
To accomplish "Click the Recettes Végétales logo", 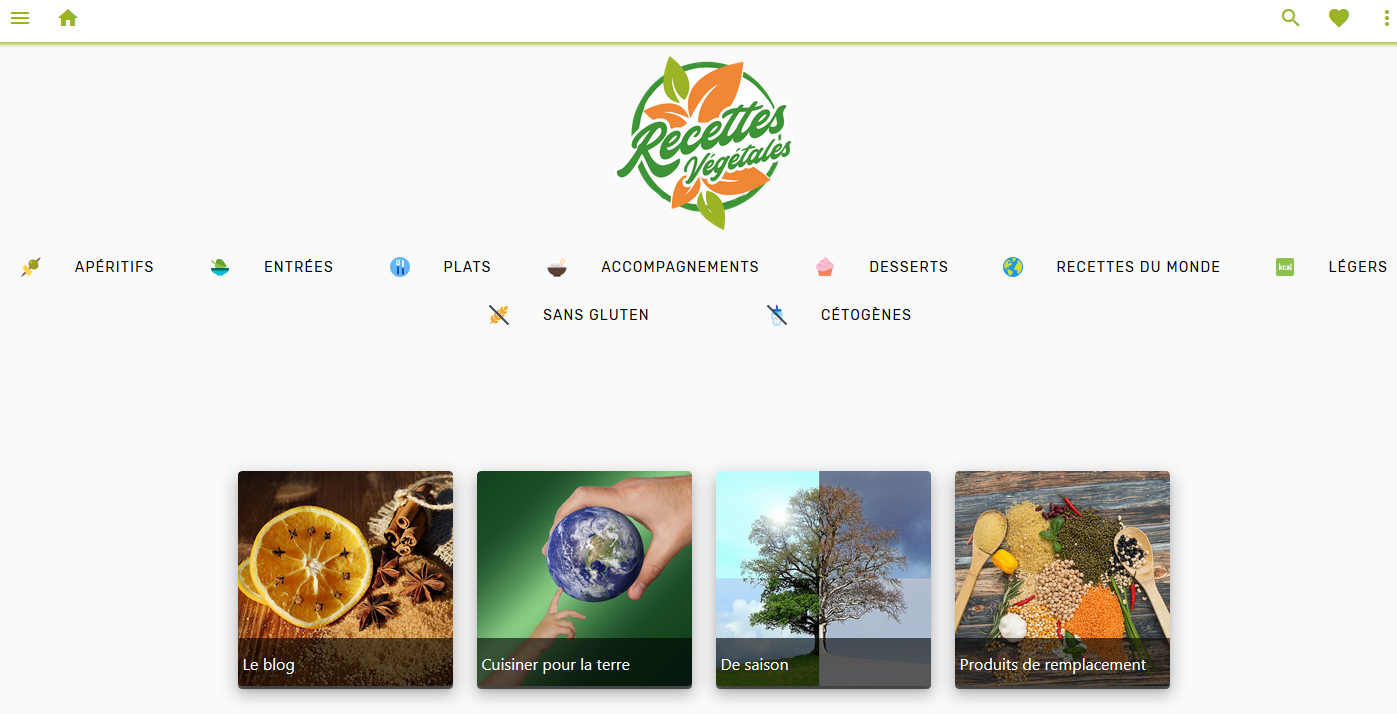I will click(704, 143).
